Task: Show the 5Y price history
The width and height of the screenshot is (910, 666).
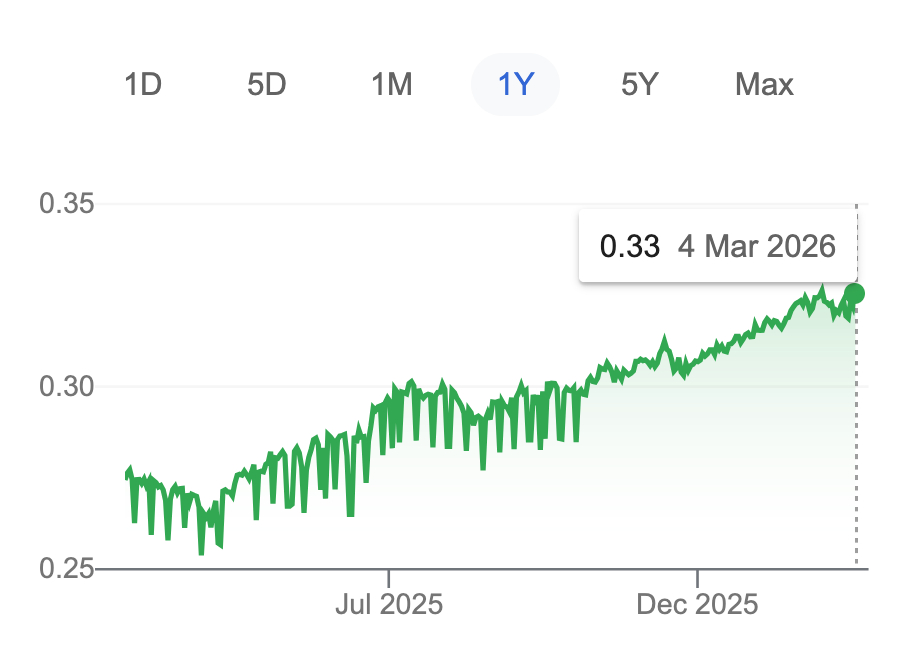Action: pyautogui.click(x=640, y=85)
